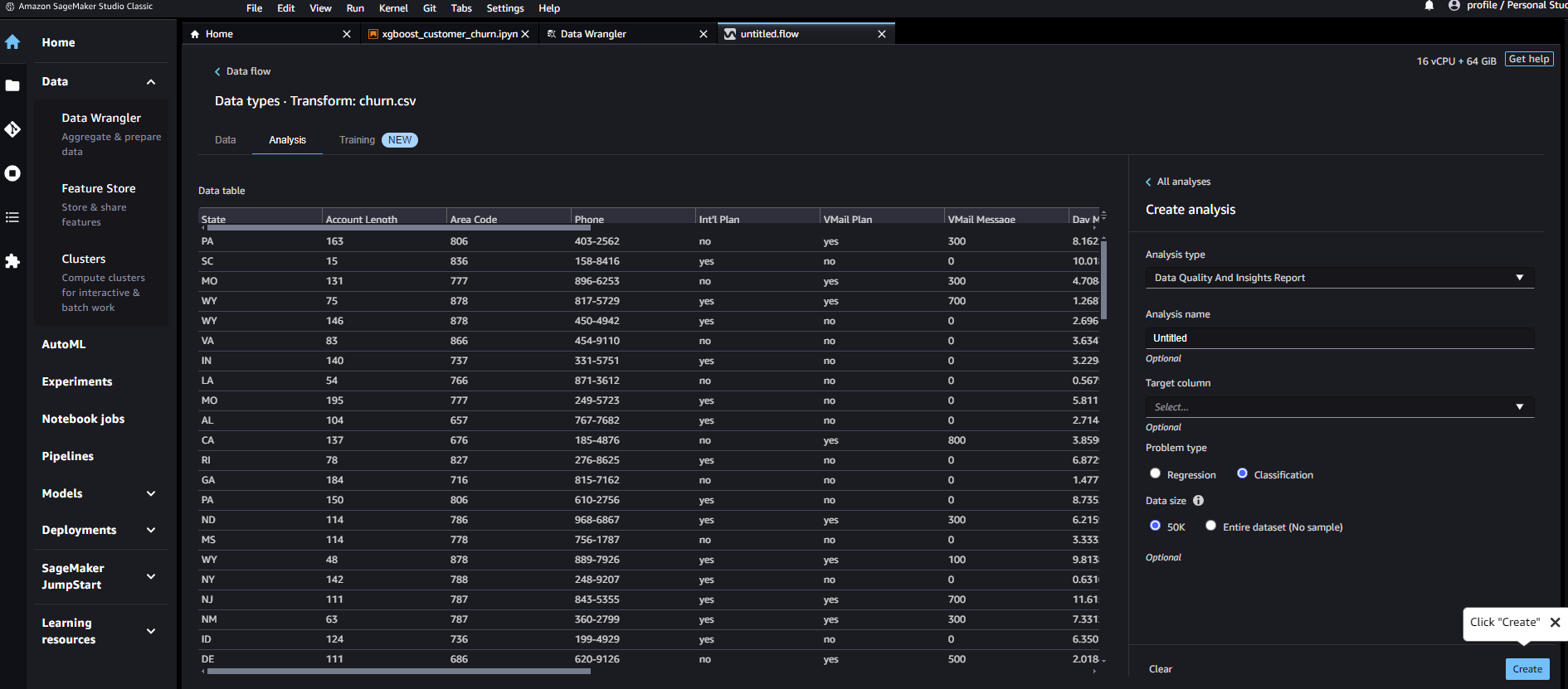Open the file browser folder icon
This screenshot has height=689, width=1568.
[12, 85]
